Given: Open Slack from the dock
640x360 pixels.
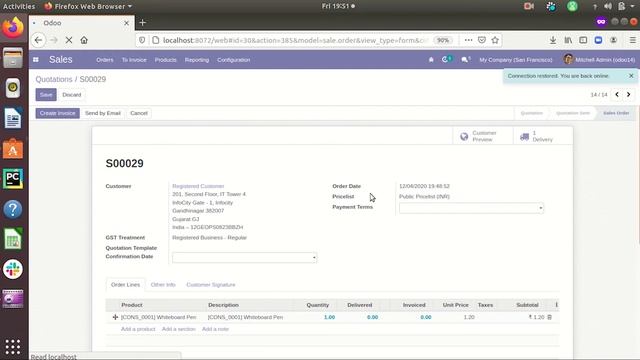Looking at the screenshot, I should coord(13,269).
